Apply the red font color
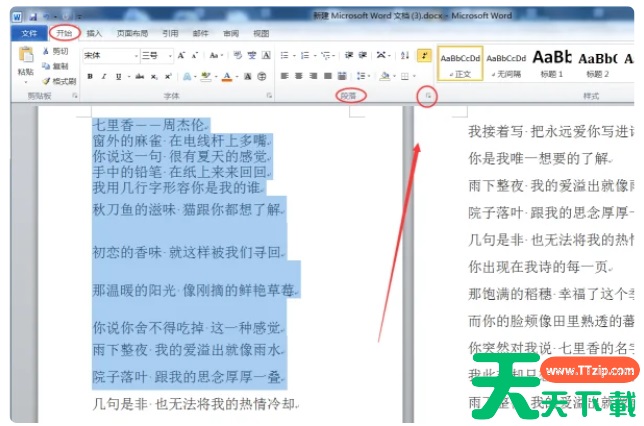The image size is (644, 426). click(x=227, y=76)
